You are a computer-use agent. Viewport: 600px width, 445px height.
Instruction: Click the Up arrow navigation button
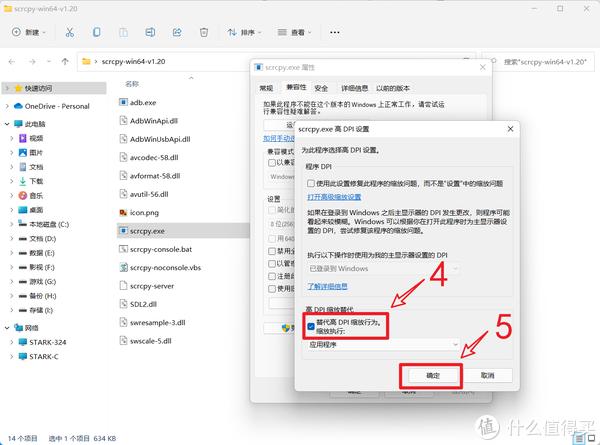tap(65, 61)
